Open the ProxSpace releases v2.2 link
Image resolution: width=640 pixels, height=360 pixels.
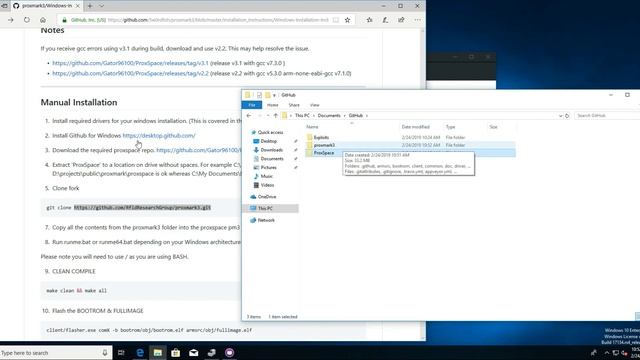point(130,73)
